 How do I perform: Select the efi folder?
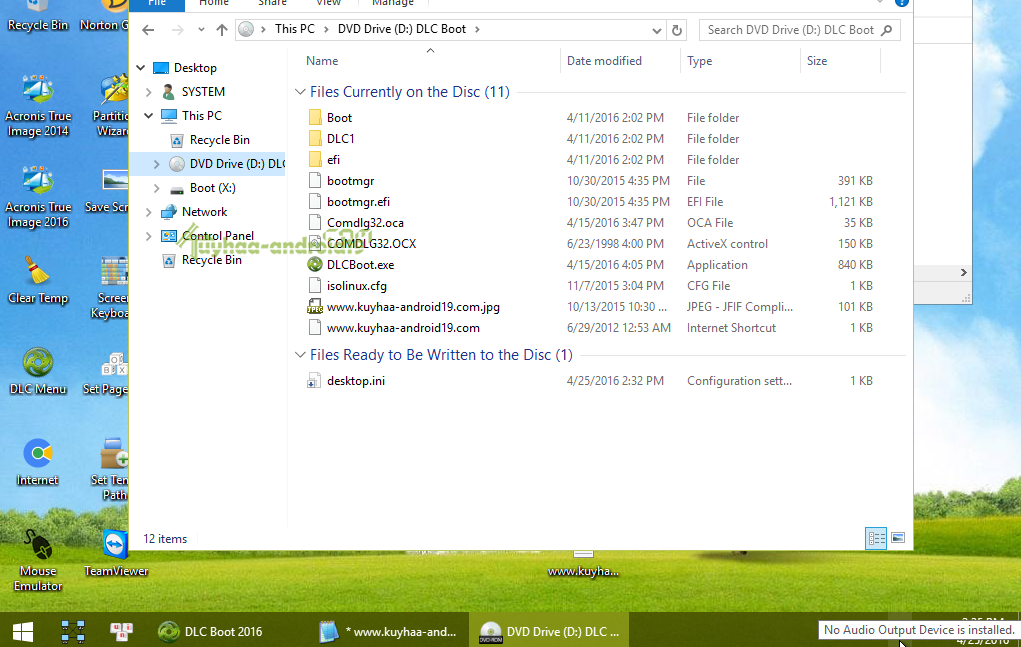(333, 159)
